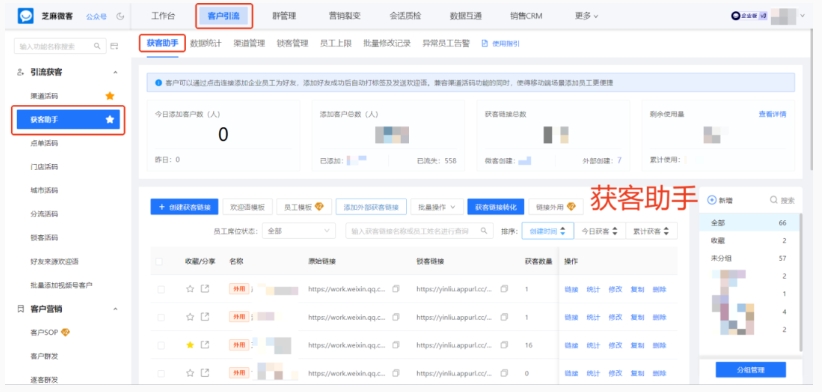Check the checkbox of the 0-count row

161,374
